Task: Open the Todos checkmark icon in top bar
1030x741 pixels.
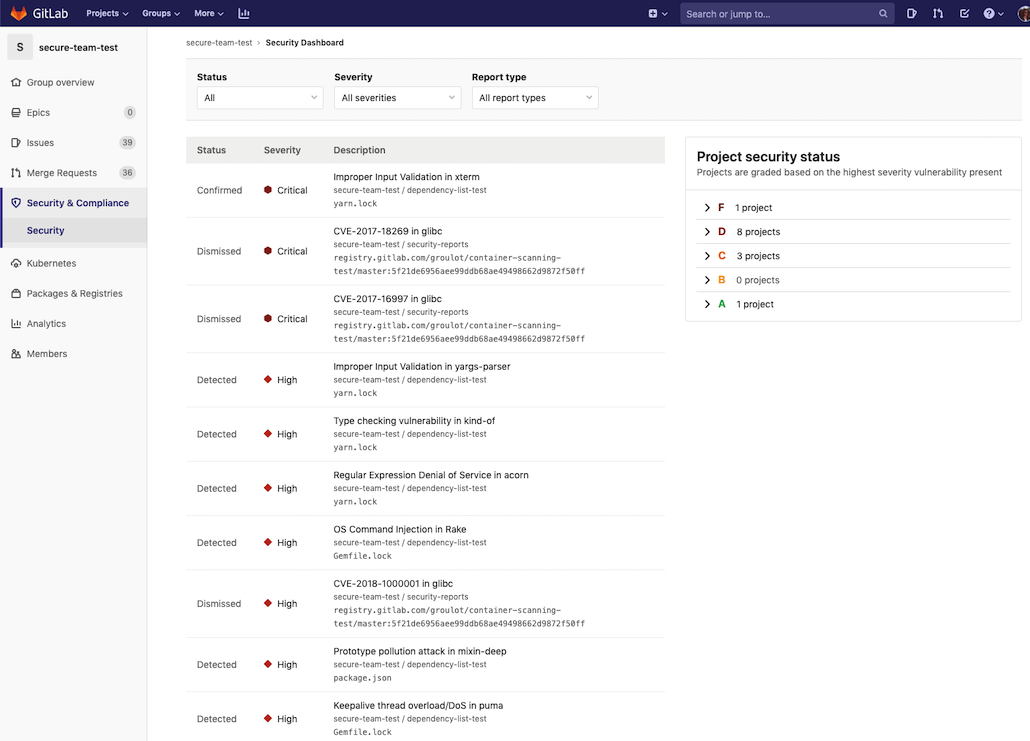Action: (x=963, y=13)
